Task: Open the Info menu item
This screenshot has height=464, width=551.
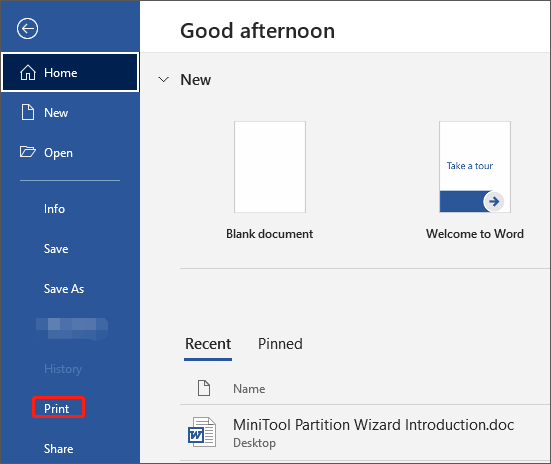Action: click(x=54, y=209)
